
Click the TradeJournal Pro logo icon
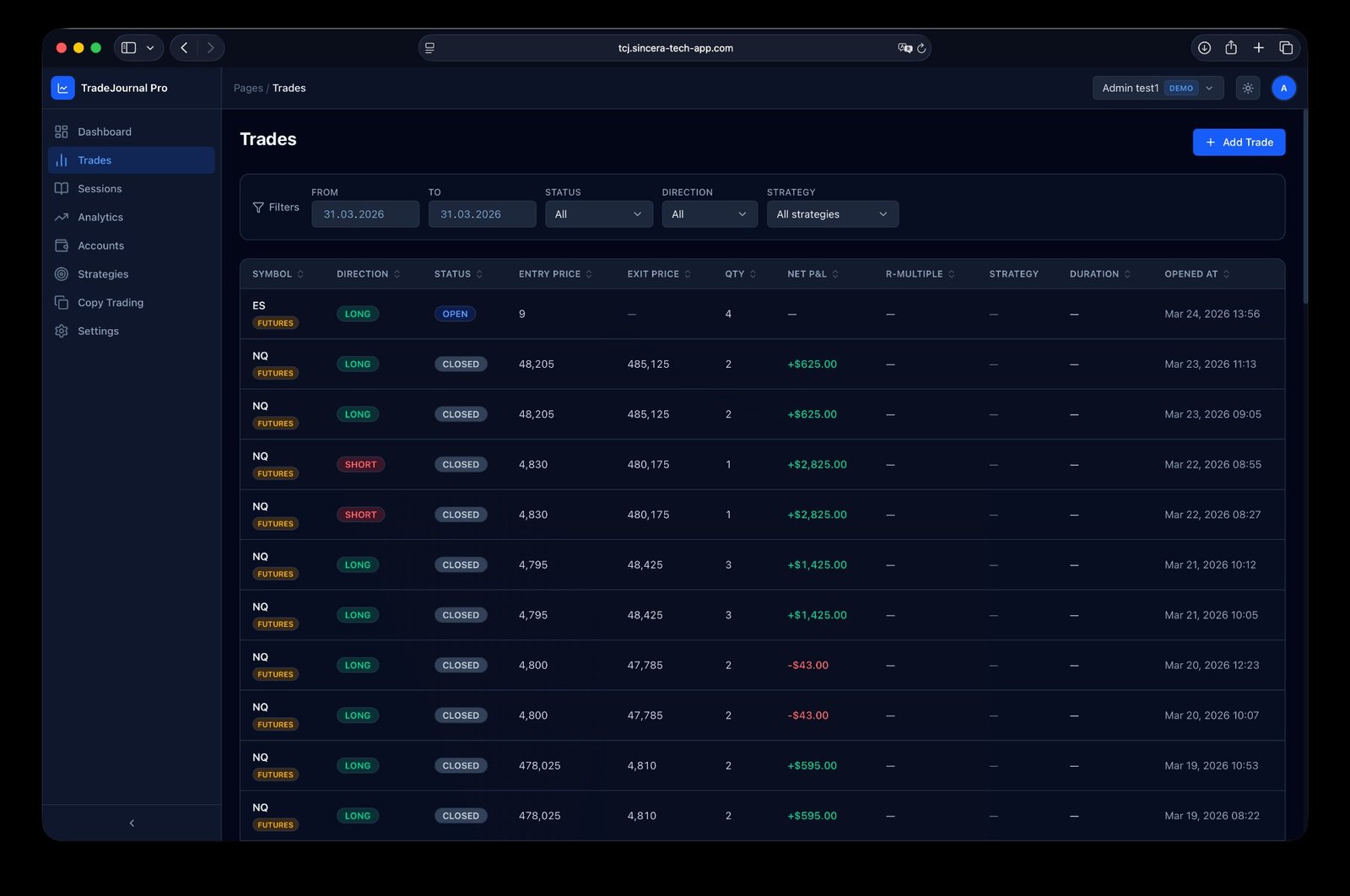coord(62,87)
